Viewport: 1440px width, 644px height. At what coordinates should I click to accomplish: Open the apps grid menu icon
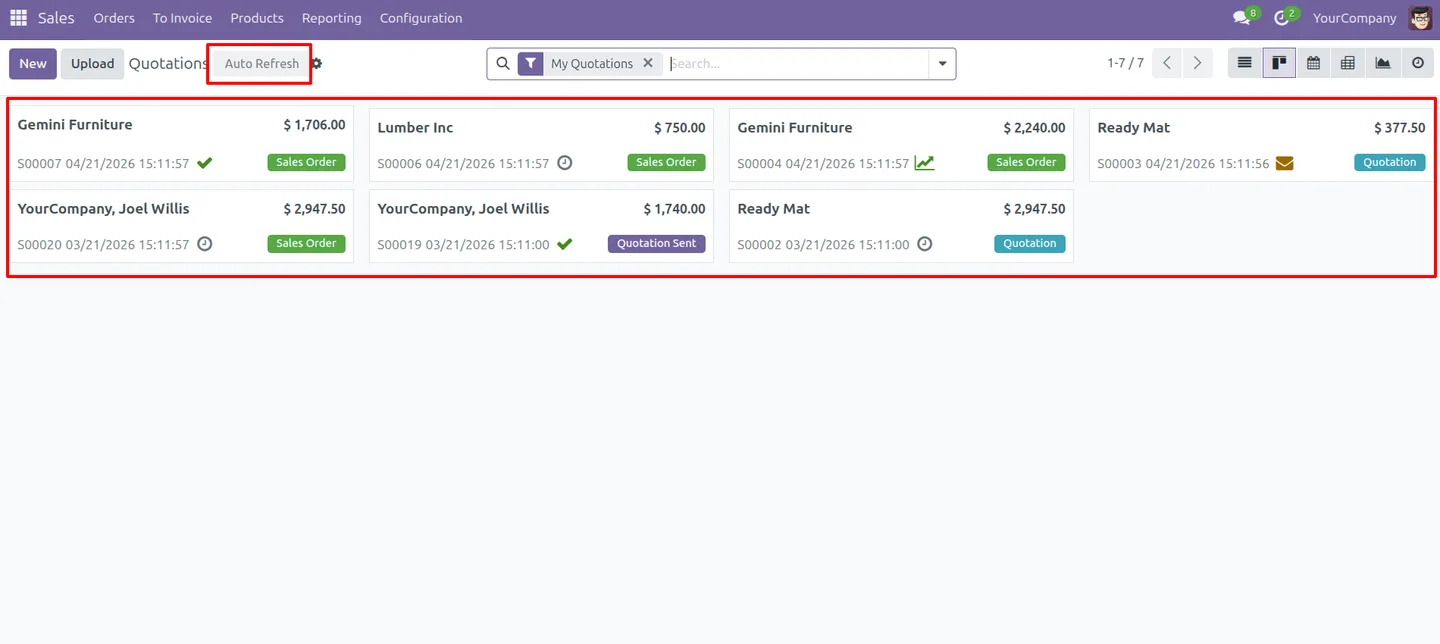tap(18, 18)
